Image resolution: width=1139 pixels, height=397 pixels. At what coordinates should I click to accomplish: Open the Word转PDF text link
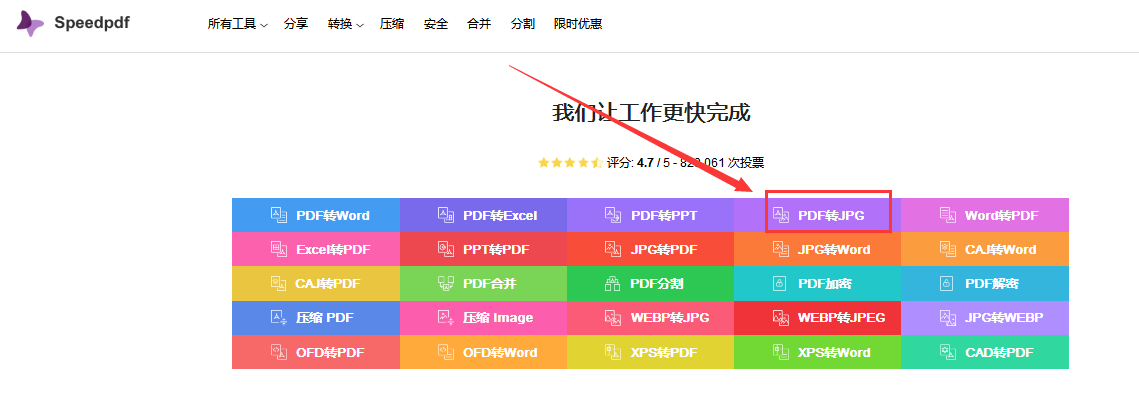click(1002, 216)
